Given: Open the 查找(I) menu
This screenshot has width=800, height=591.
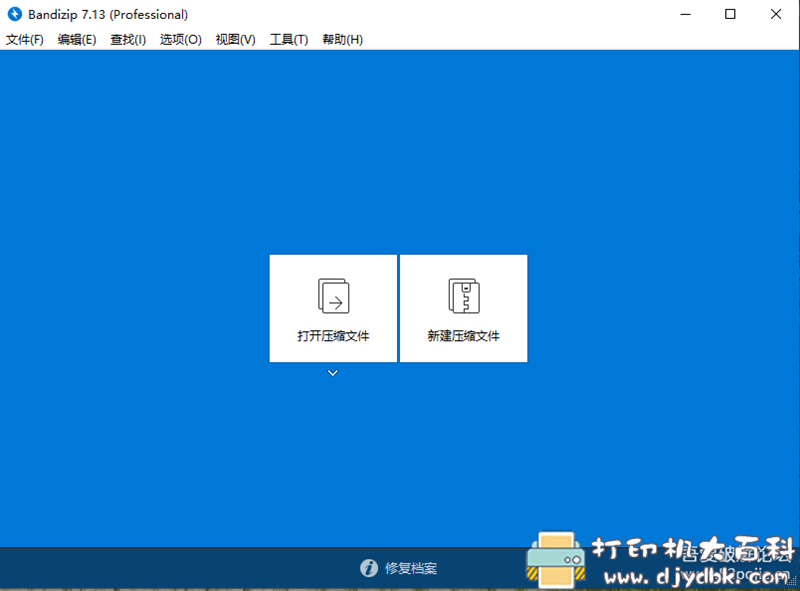Looking at the screenshot, I should point(128,39).
